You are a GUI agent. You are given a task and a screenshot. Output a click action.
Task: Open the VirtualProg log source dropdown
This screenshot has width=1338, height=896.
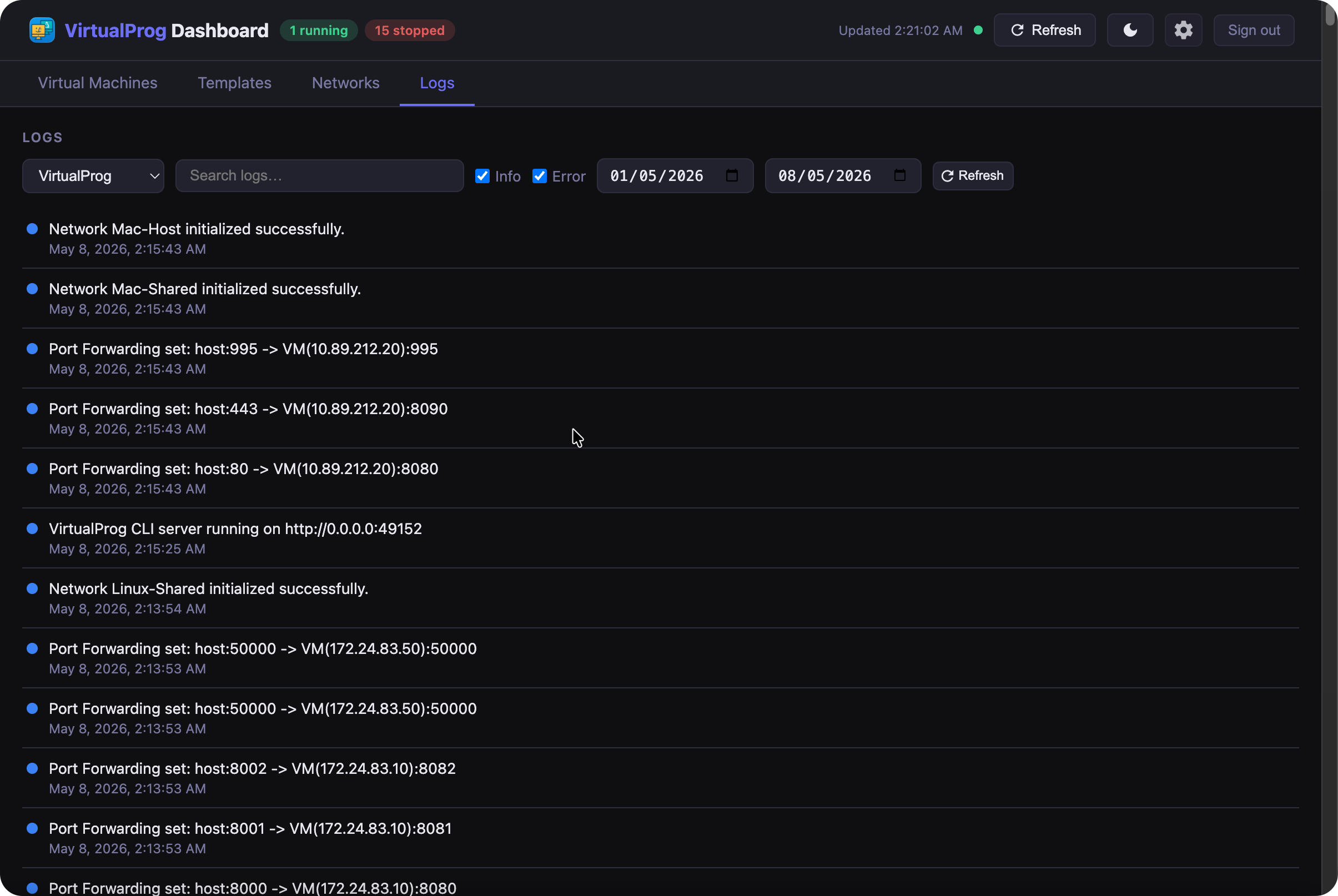(93, 176)
